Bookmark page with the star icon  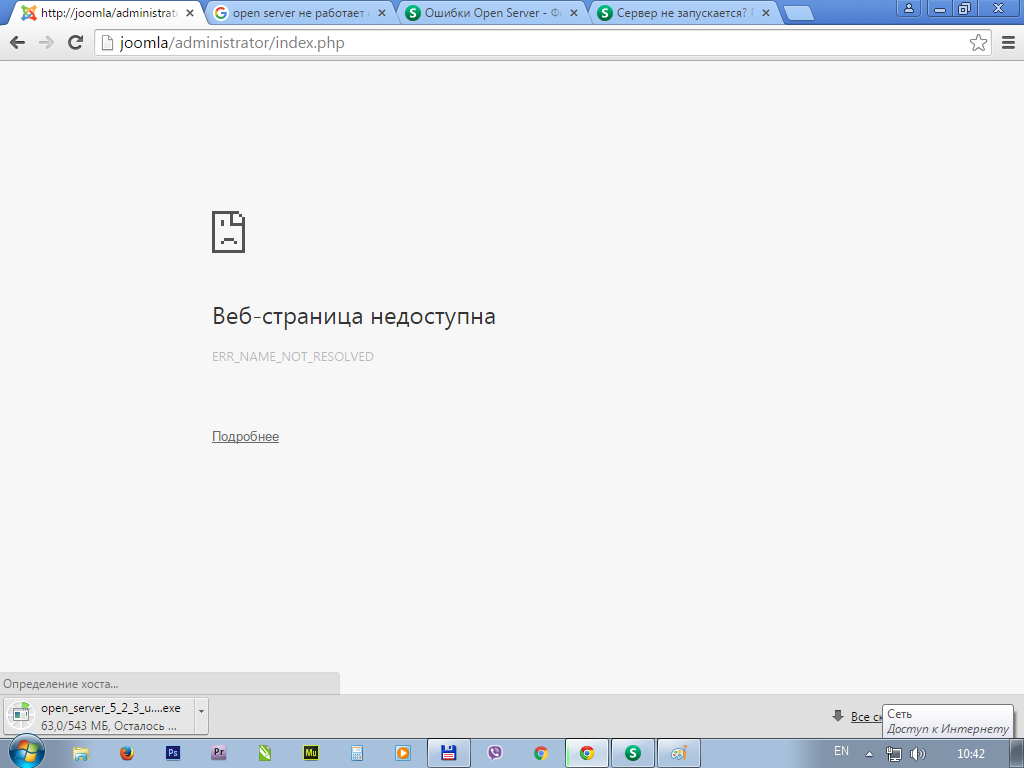[x=978, y=43]
